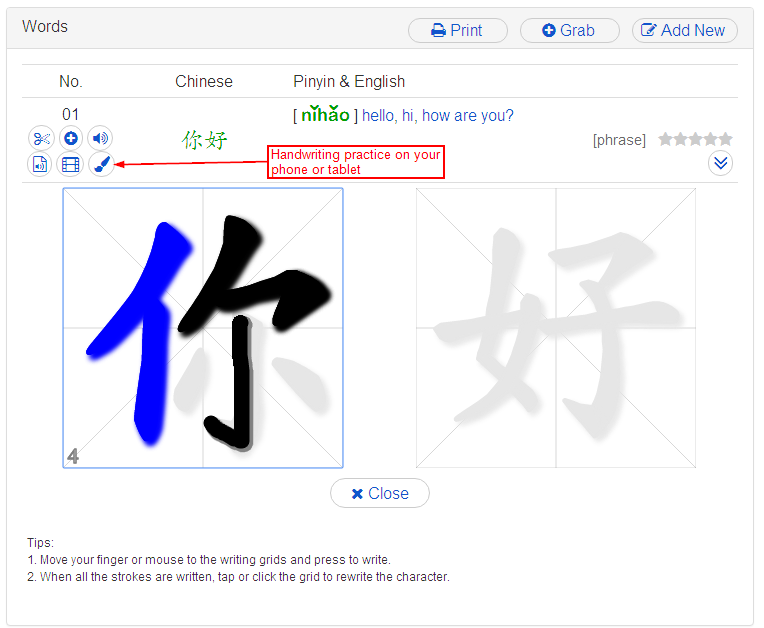This screenshot has height=628, width=764.
Task: Open the film strip animation icon
Action: point(70,164)
